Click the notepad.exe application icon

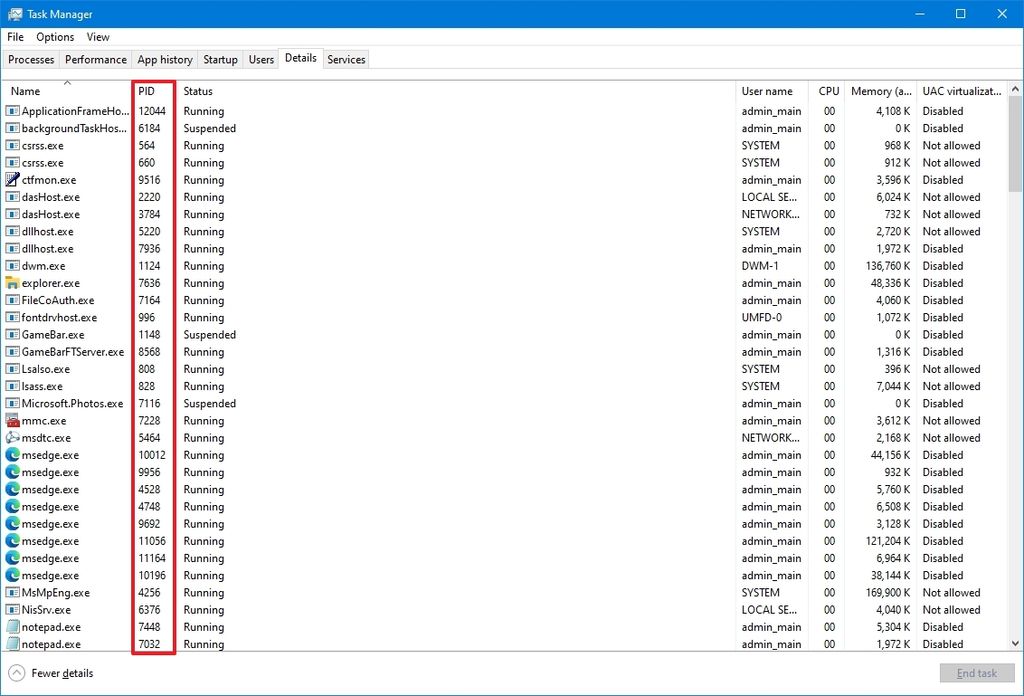[x=11, y=627]
